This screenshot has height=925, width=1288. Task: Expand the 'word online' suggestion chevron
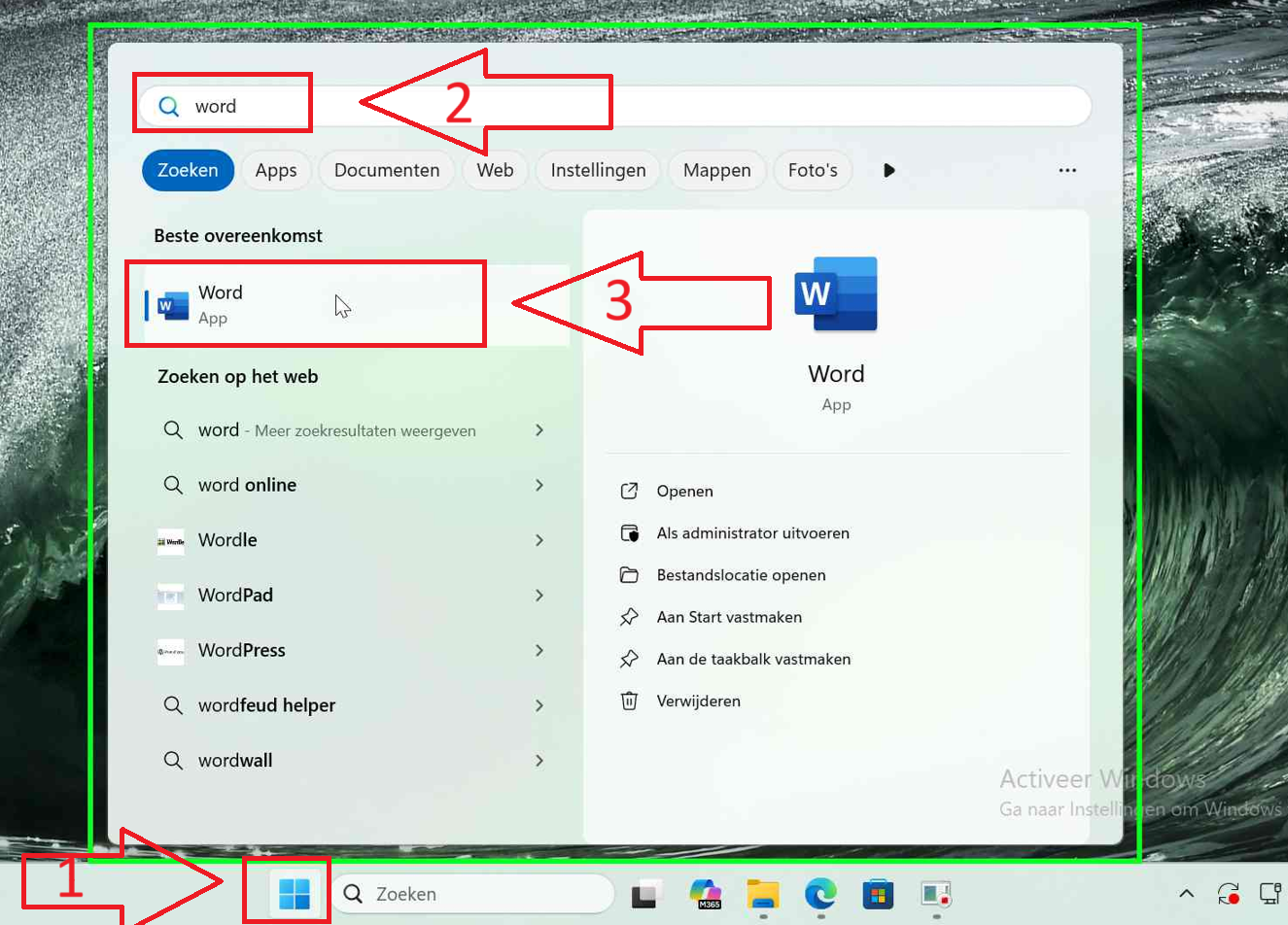tap(540, 485)
